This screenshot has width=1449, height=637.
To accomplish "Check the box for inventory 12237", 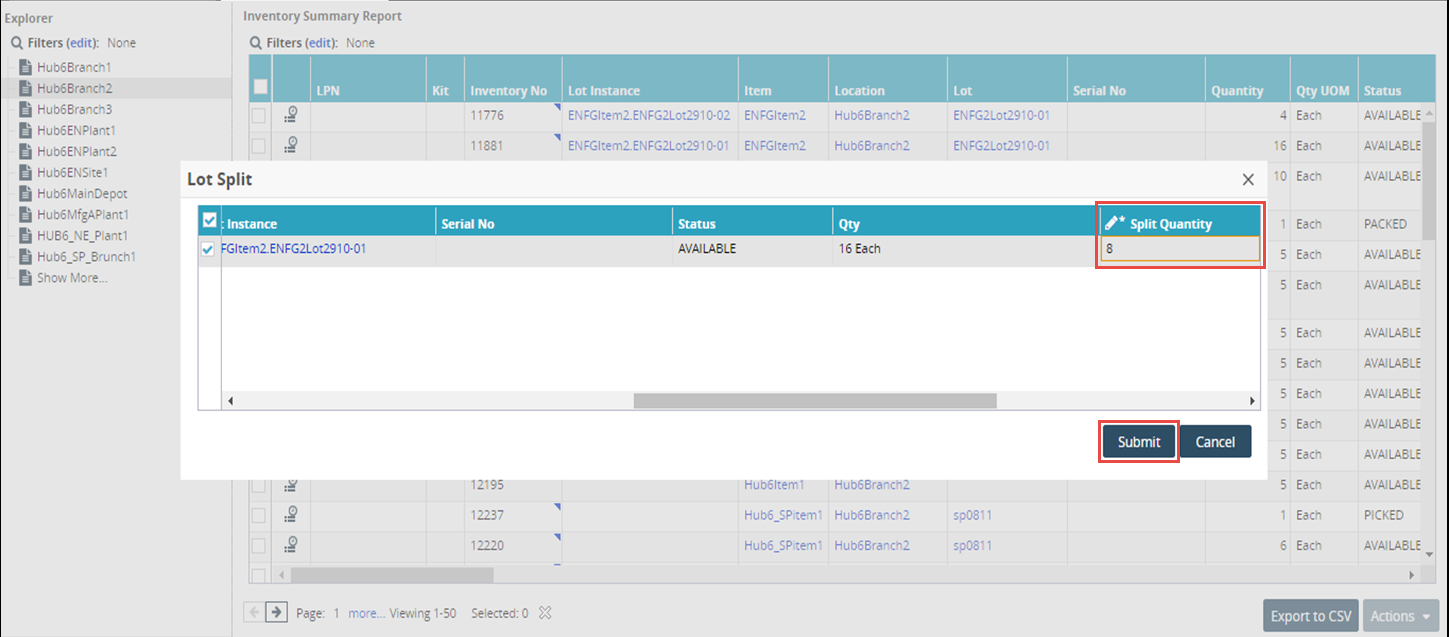I will coord(259,515).
